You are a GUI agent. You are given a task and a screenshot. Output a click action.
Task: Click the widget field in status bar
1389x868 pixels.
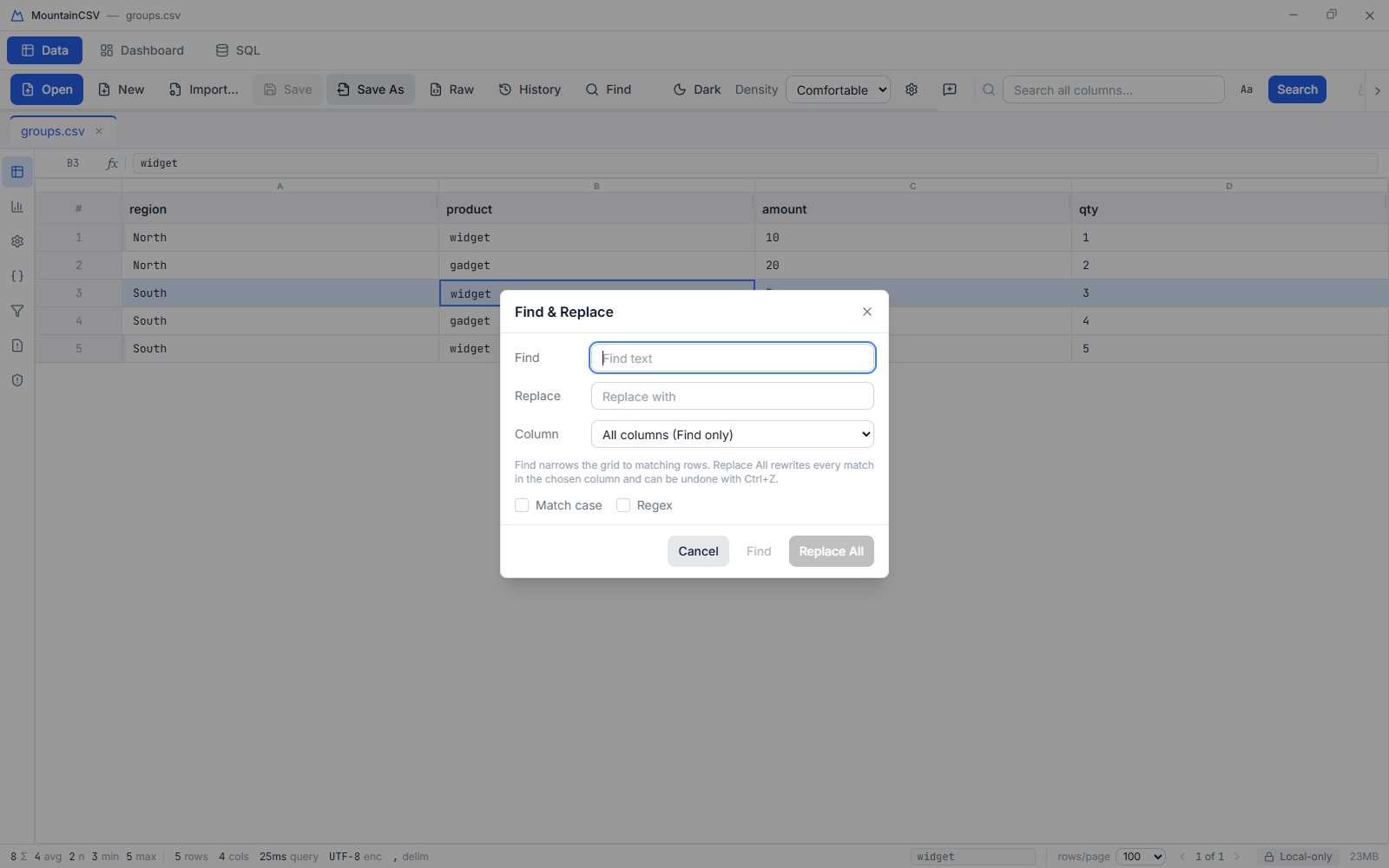(x=972, y=857)
